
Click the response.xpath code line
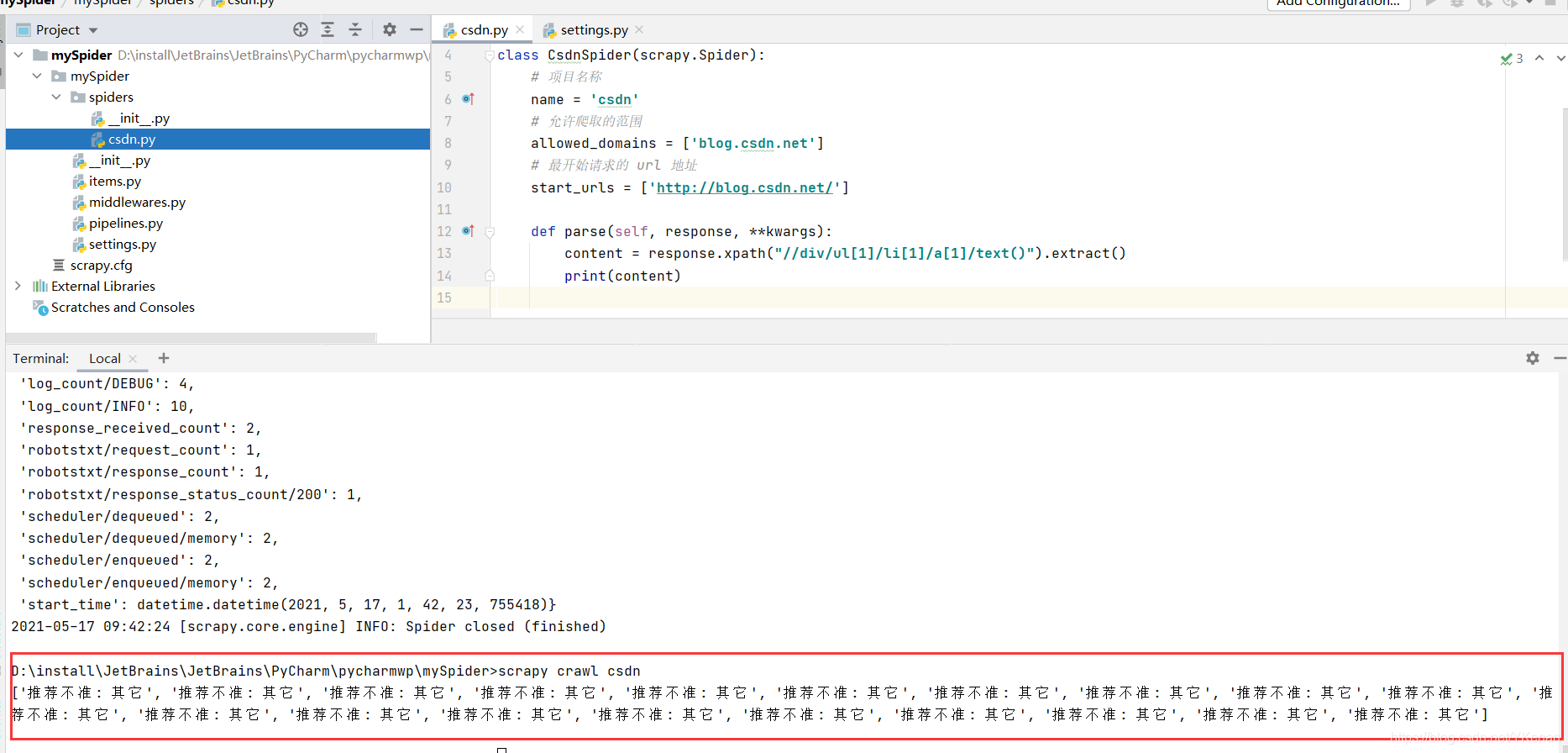pos(845,253)
